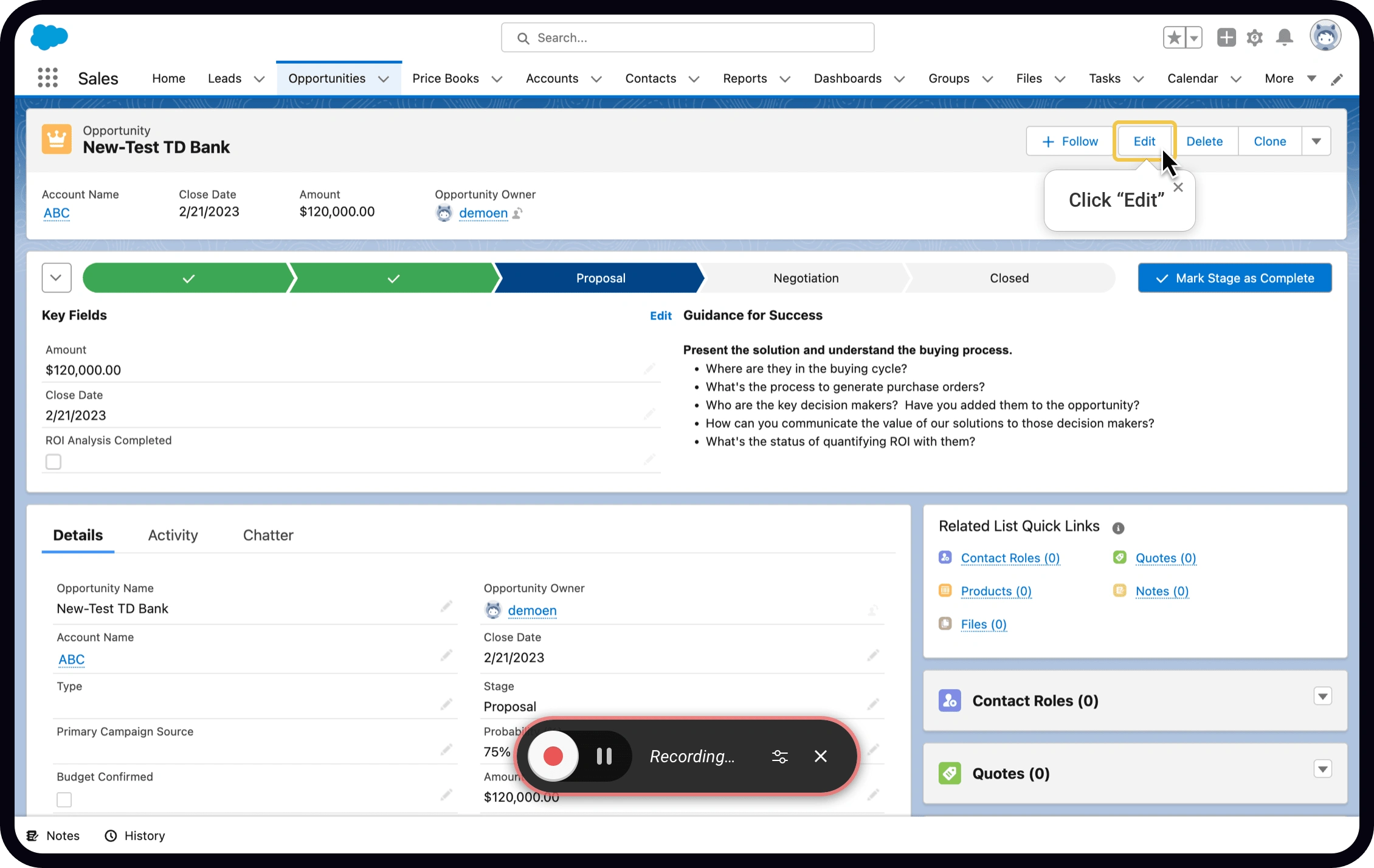The width and height of the screenshot is (1374, 868).
Task: Expand the Contact Roles dropdown arrow
Action: (1322, 697)
